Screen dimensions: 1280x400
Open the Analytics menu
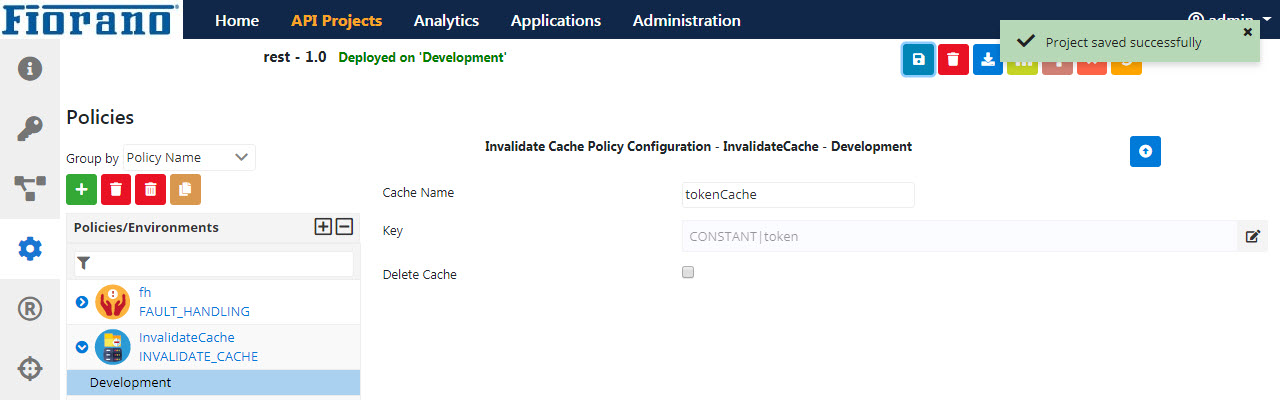(x=446, y=20)
